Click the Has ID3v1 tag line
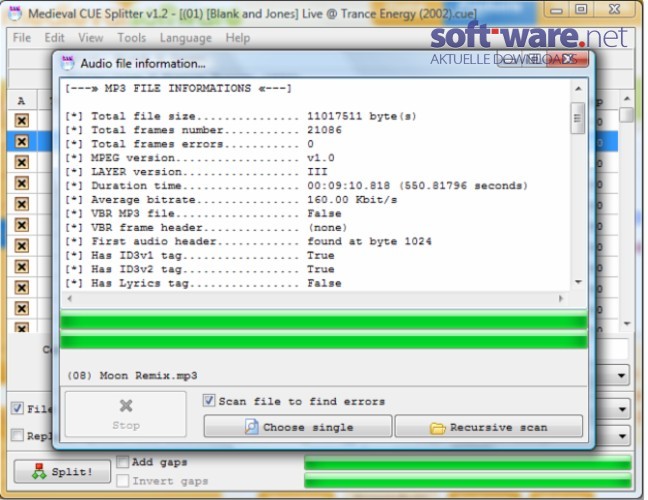Viewport: 648px width, 500px height. tap(200, 255)
